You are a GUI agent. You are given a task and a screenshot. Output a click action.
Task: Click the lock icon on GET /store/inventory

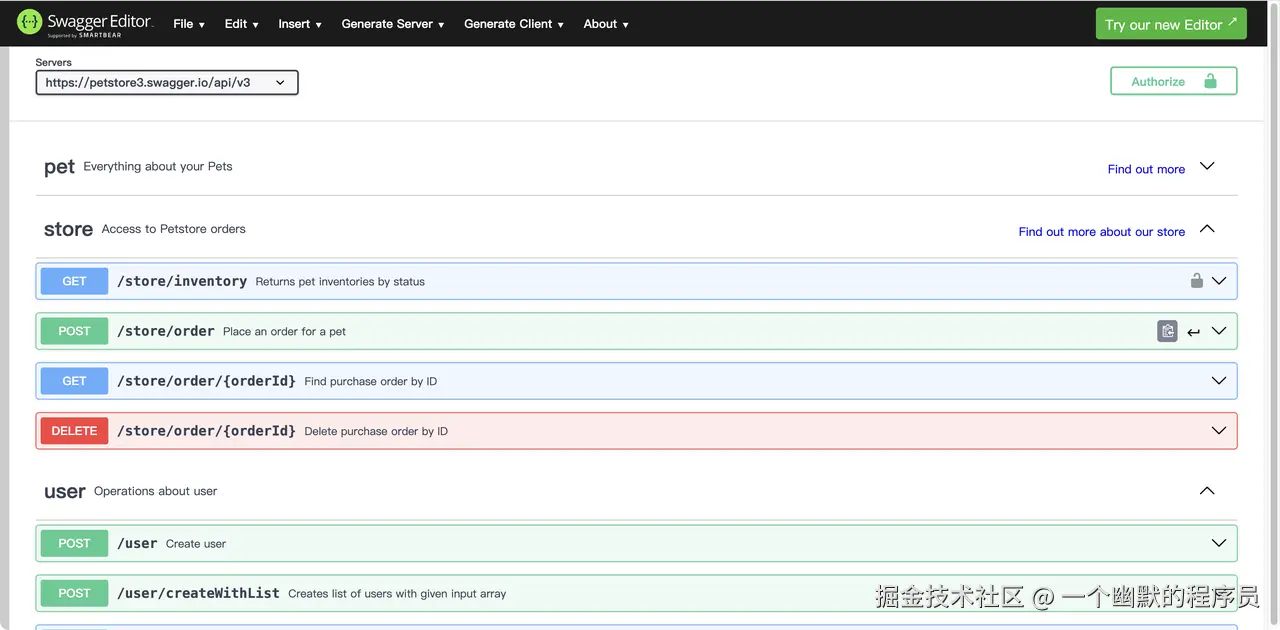1196,281
